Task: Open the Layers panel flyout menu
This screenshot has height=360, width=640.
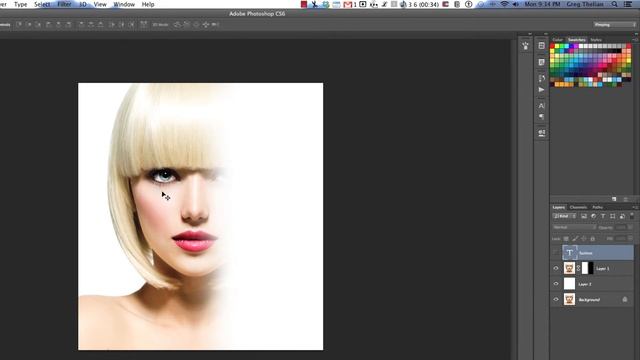Action: 635,207
